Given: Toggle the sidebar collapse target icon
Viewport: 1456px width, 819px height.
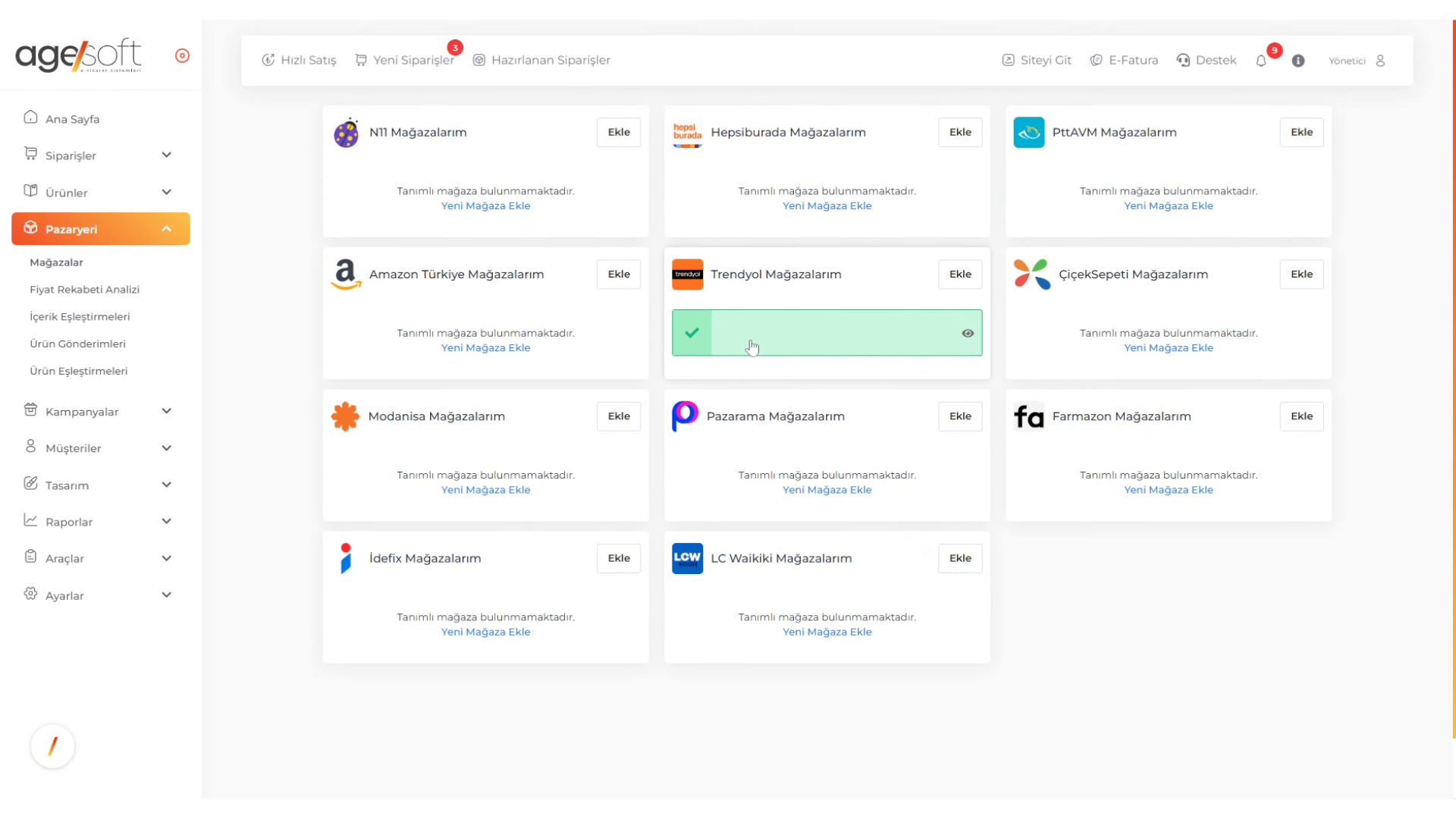Looking at the screenshot, I should point(182,55).
